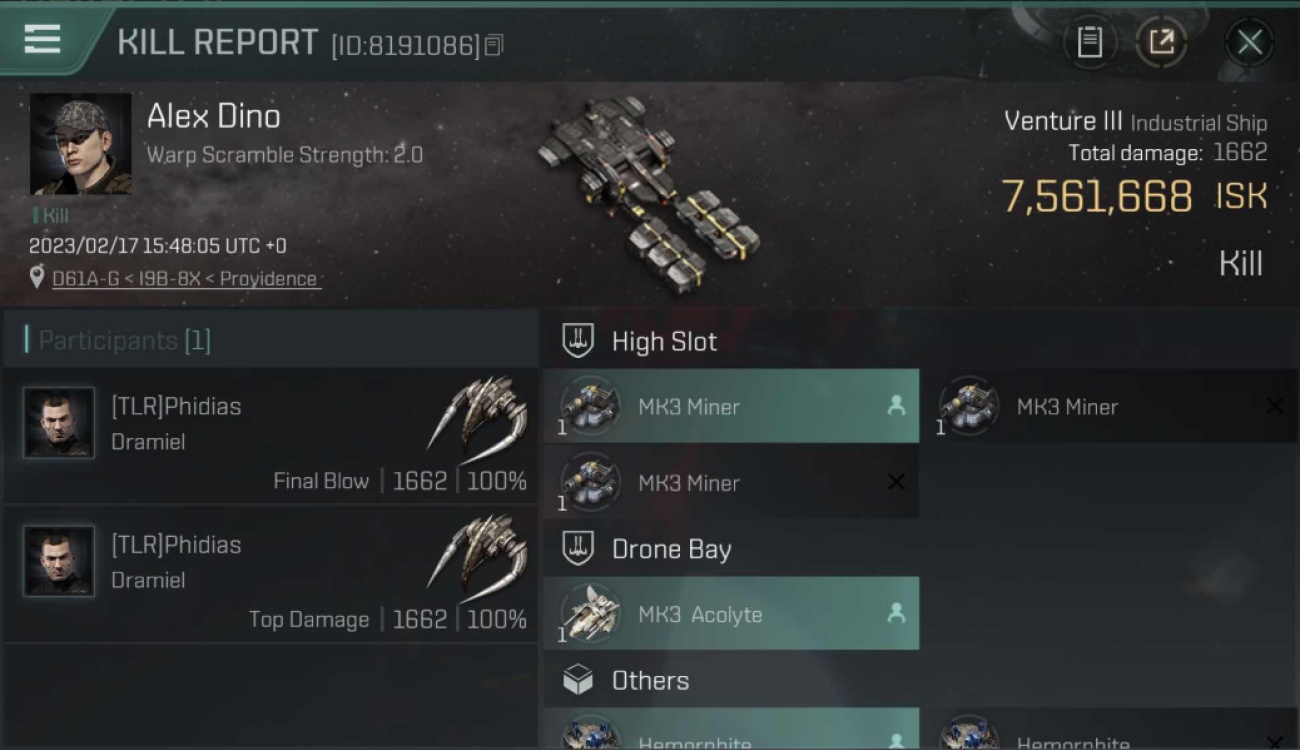
Task: Click the clipboard report icon
Action: click(x=1089, y=42)
